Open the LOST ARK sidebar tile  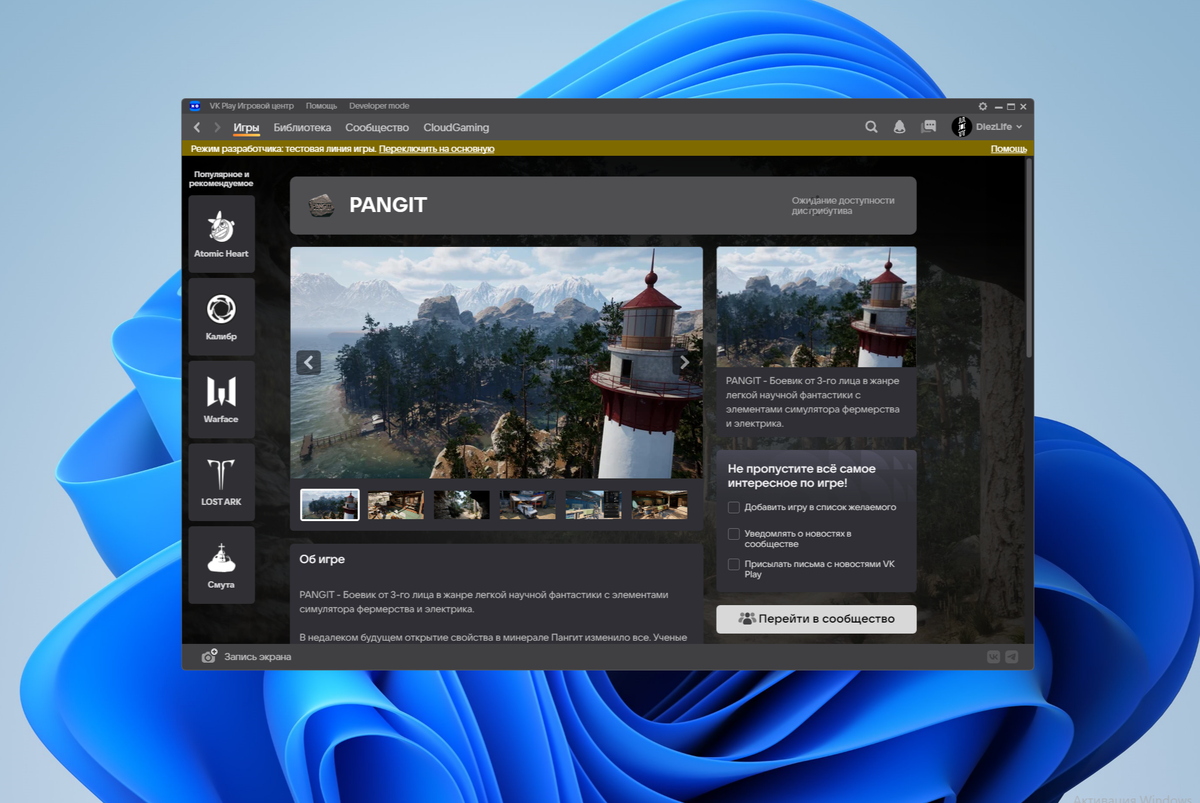(221, 482)
